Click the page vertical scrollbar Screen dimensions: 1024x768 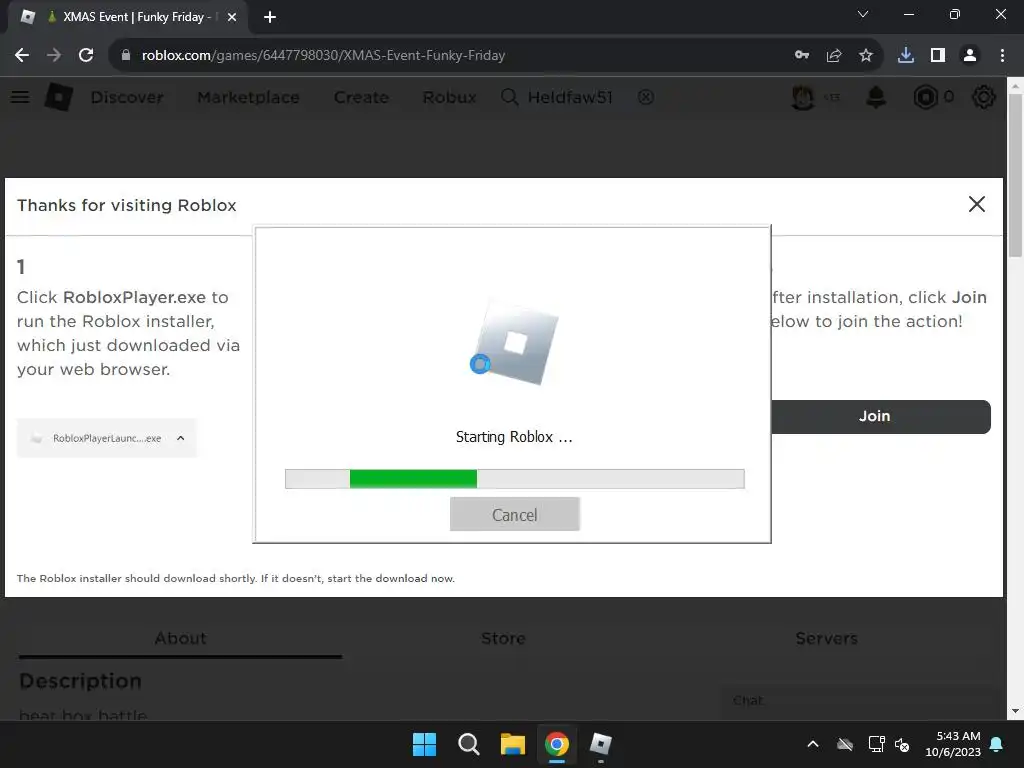click(1015, 176)
